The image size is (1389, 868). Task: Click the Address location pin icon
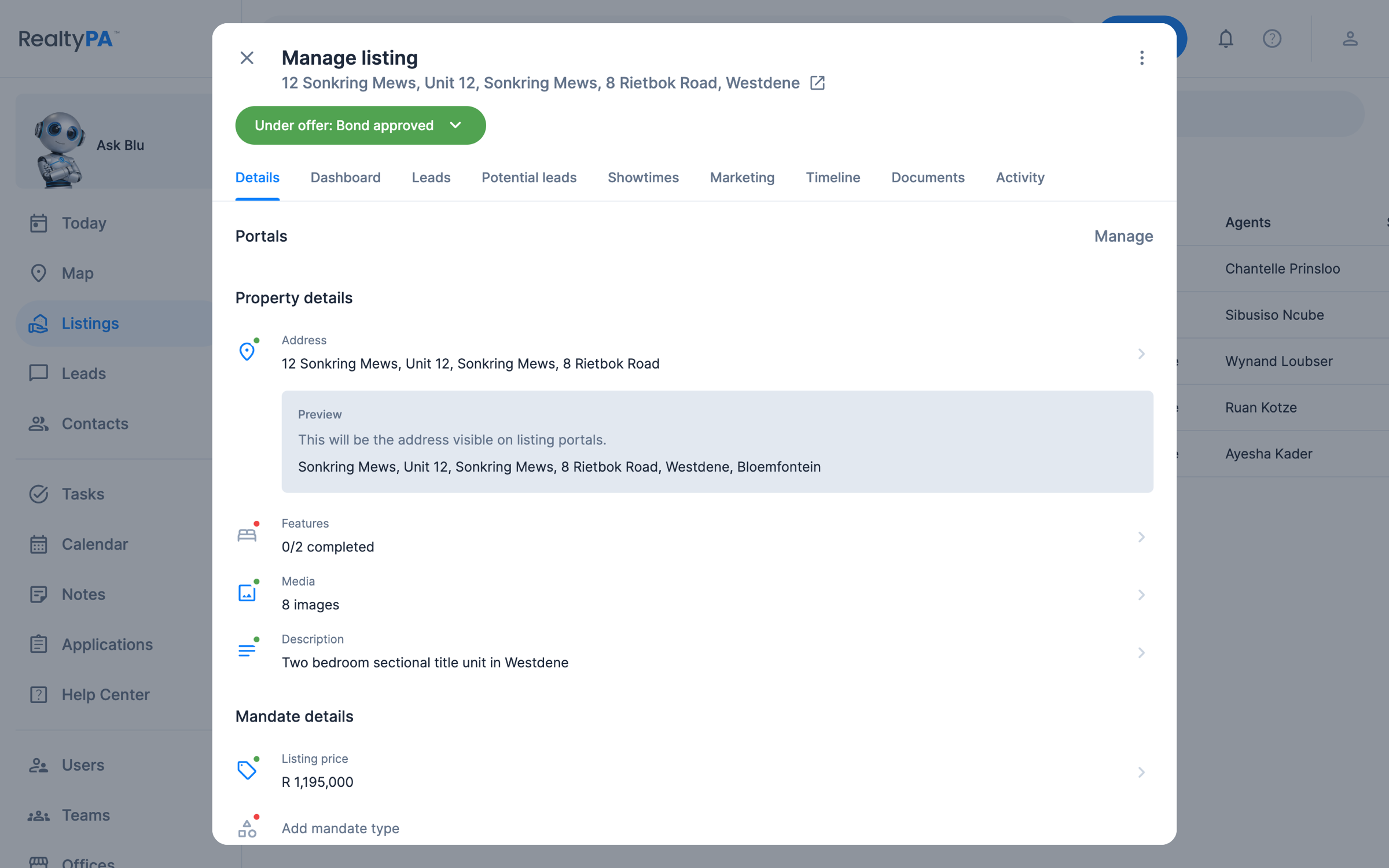tap(247, 351)
